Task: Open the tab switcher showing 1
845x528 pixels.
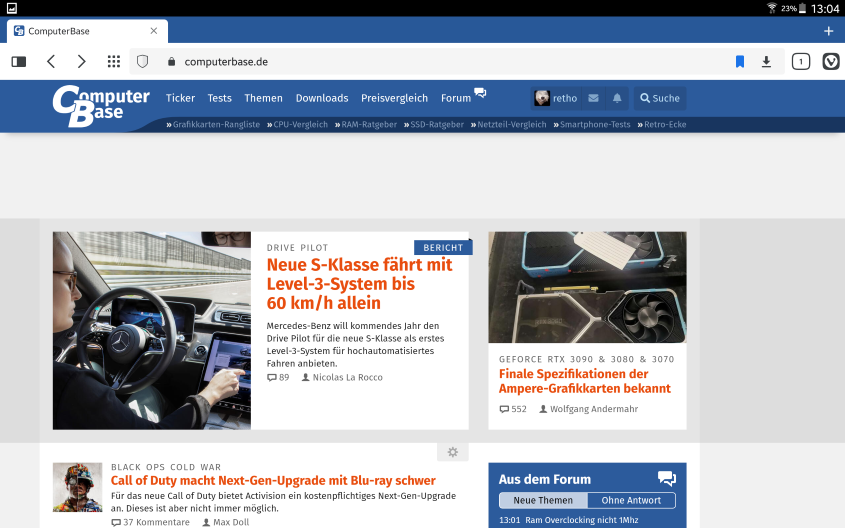Action: (801, 61)
